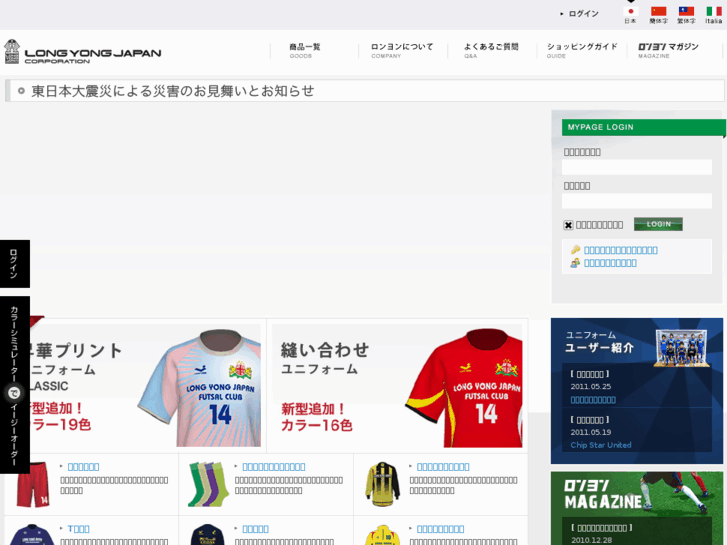Click the blue T-shirt product image

coord(32,535)
